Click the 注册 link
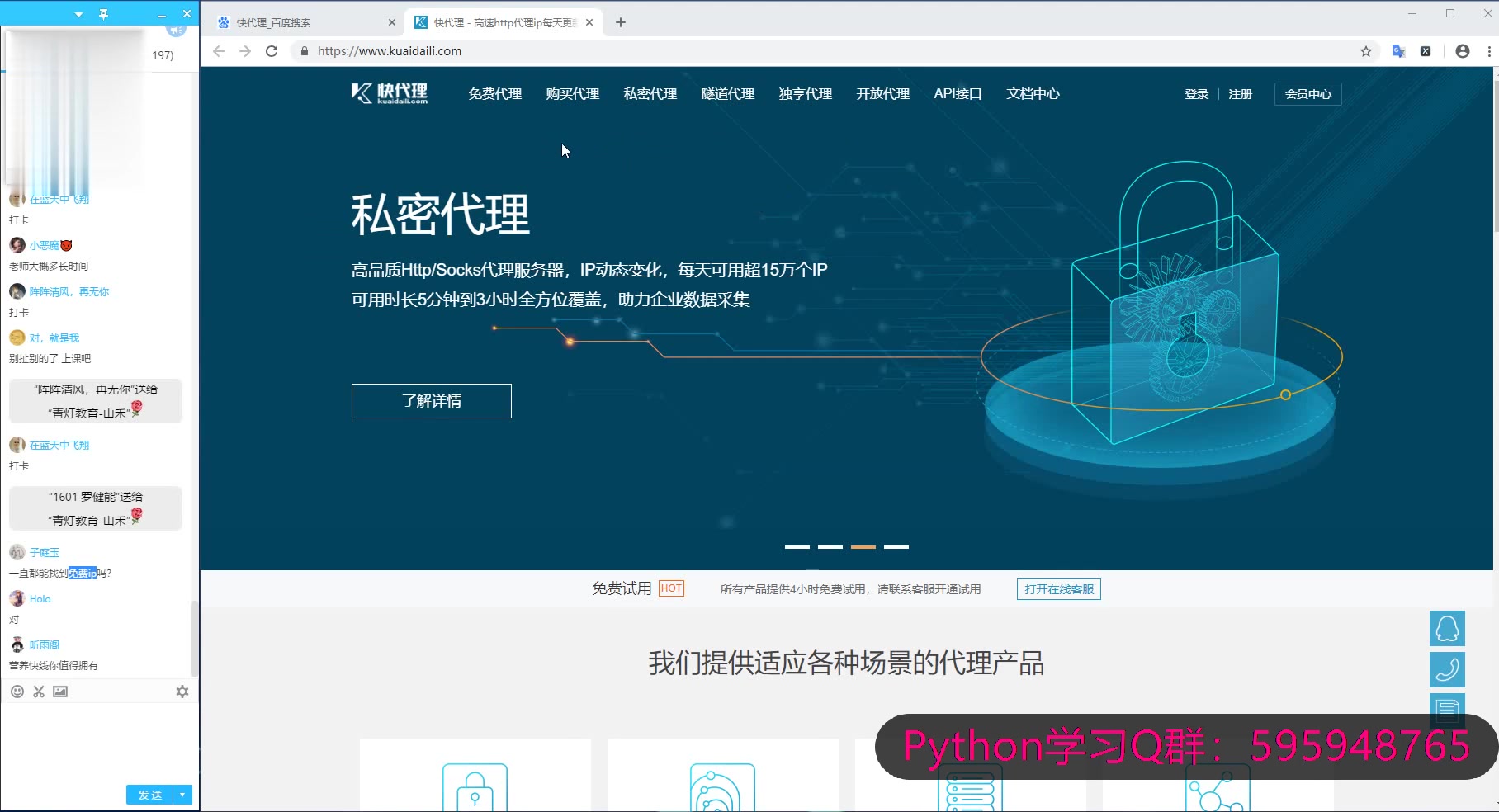 point(1240,94)
